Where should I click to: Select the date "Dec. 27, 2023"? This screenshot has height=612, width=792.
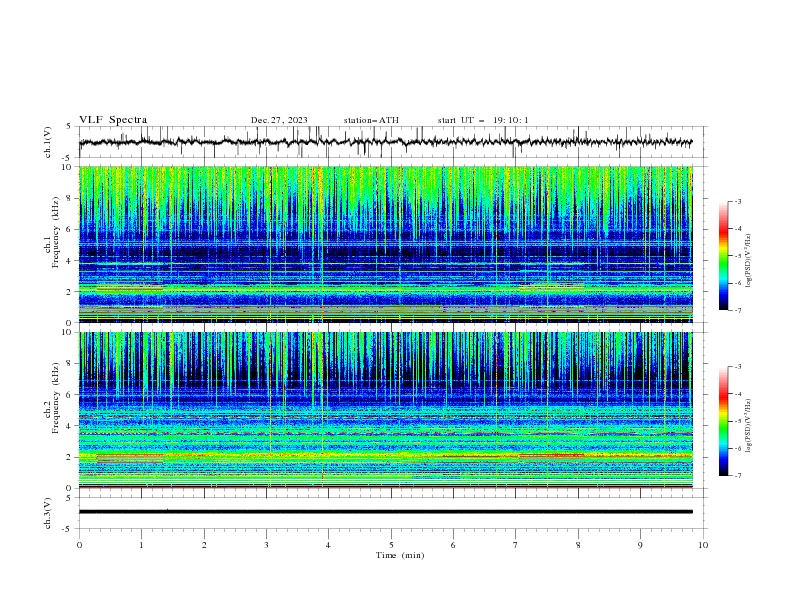pos(279,120)
